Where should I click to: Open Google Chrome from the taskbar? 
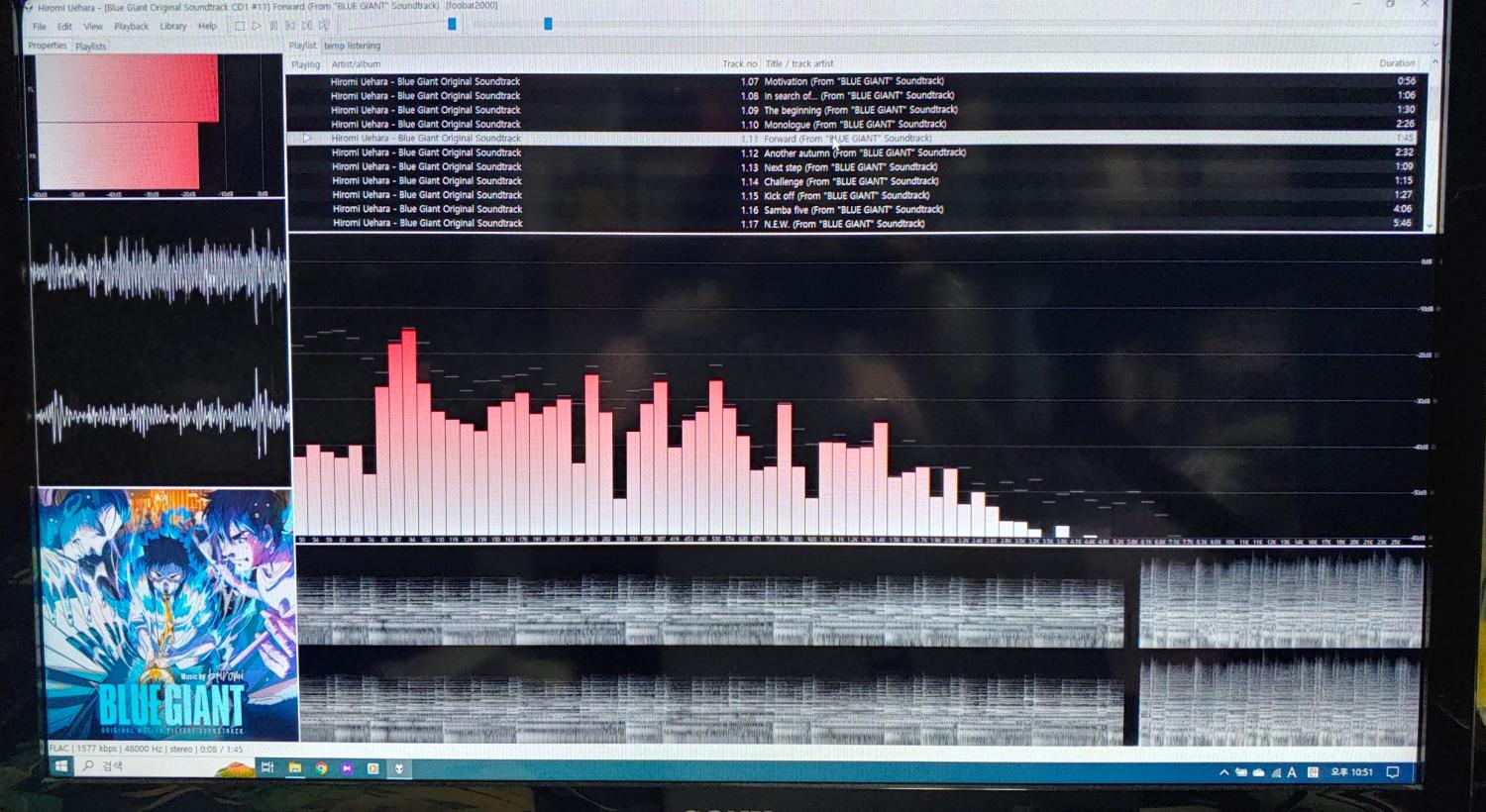(321, 767)
